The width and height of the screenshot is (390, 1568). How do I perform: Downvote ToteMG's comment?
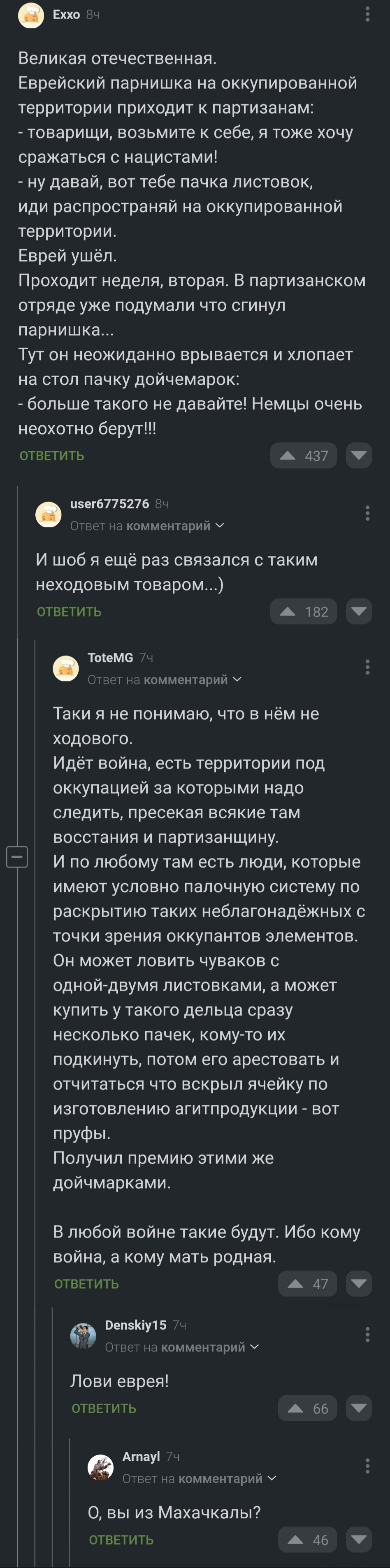[x=359, y=1283]
